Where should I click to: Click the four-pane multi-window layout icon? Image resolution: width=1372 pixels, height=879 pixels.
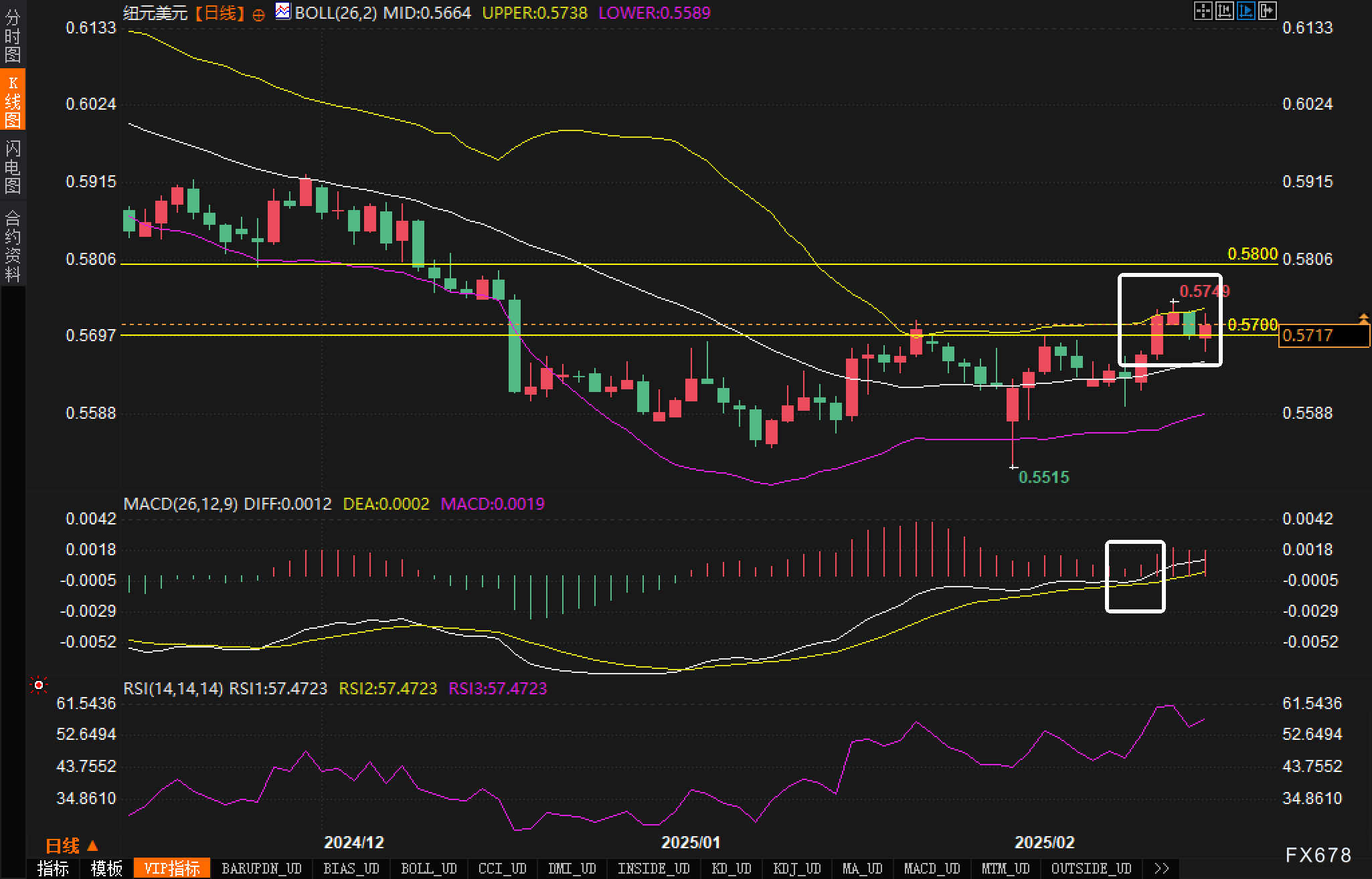coord(1204,11)
